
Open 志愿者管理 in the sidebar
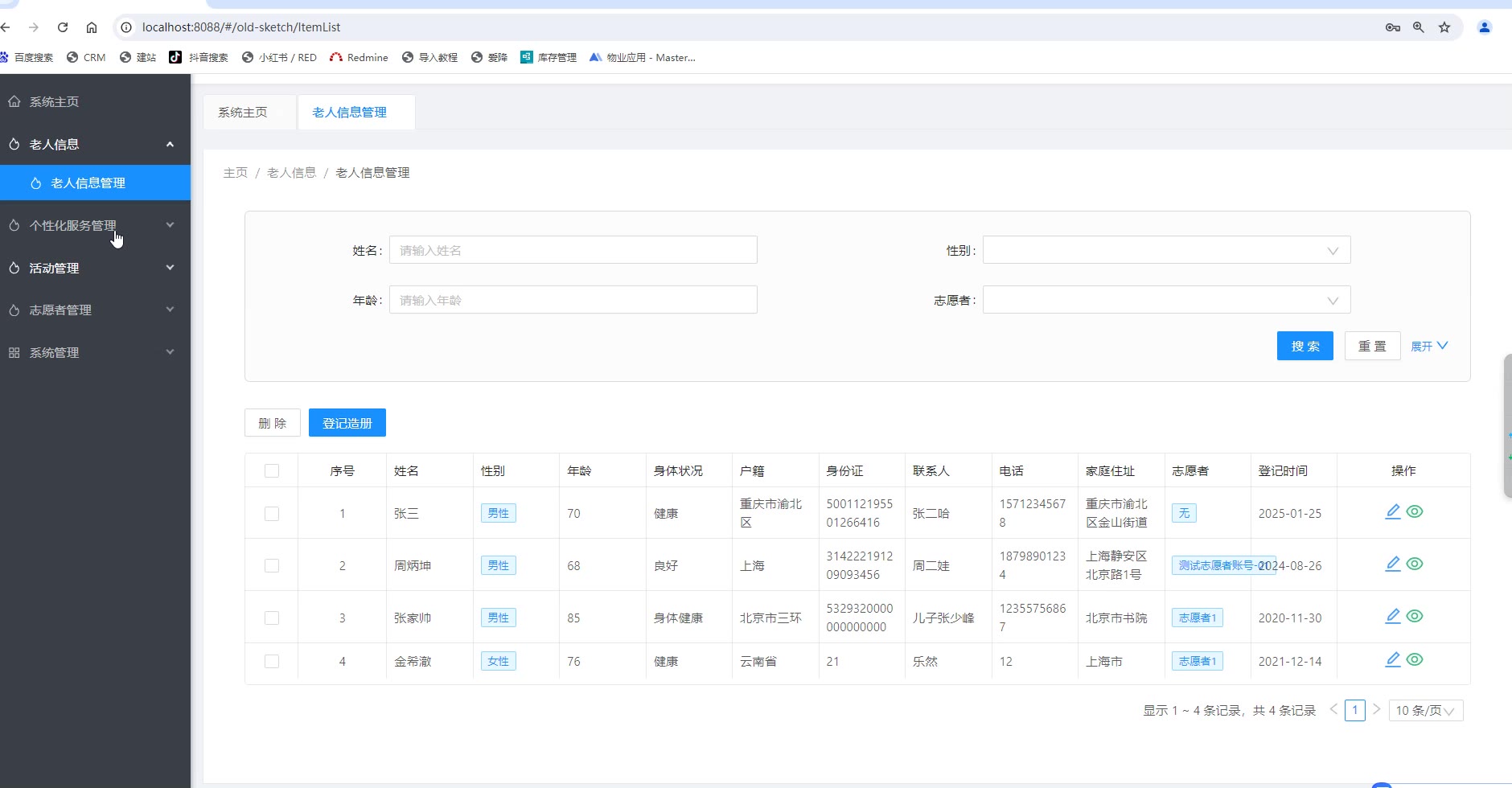[x=95, y=310]
